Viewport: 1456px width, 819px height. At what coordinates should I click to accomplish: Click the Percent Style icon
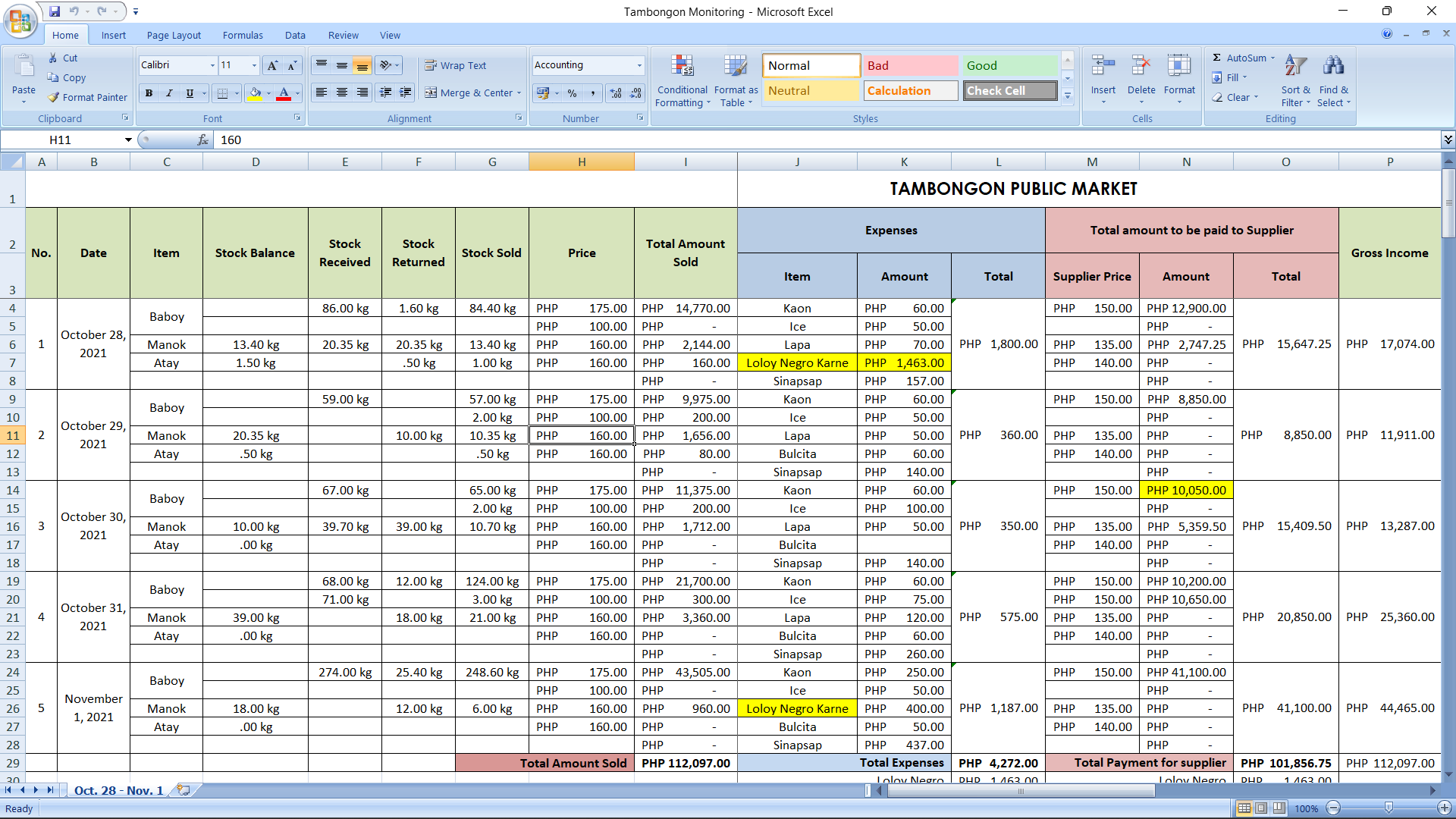pyautogui.click(x=572, y=93)
